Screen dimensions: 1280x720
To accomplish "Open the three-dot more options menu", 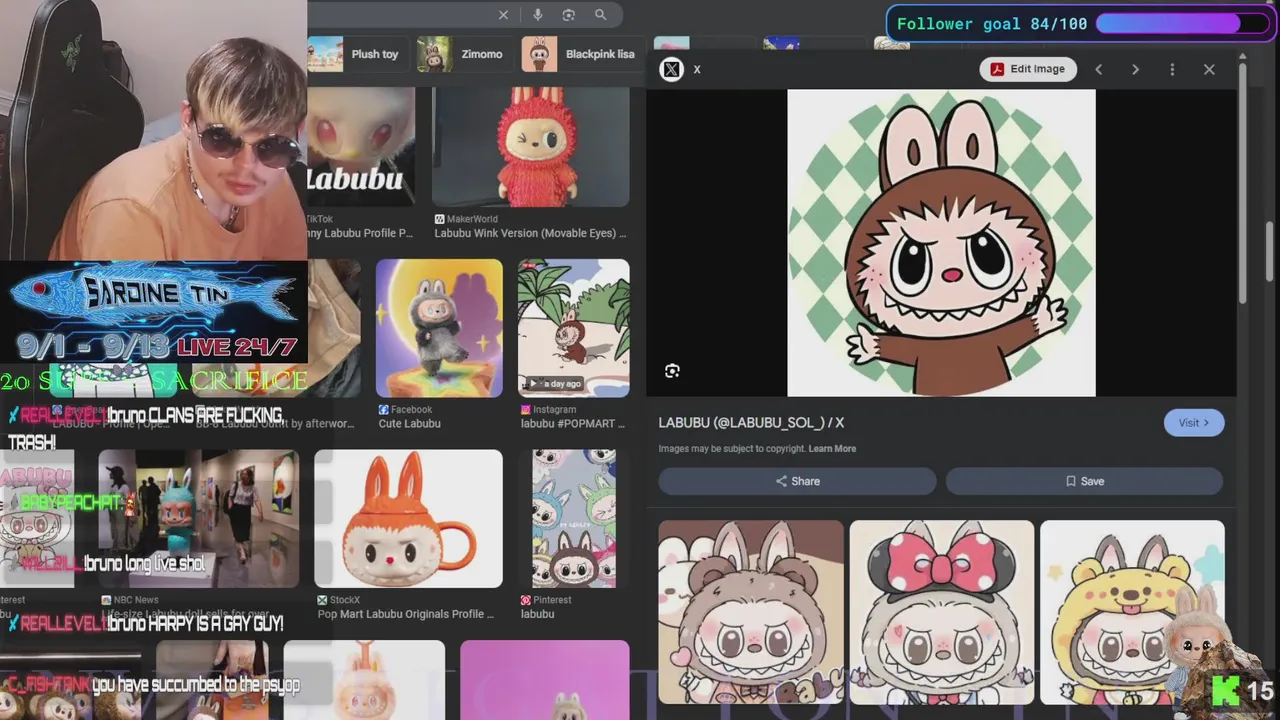I will (x=1172, y=69).
